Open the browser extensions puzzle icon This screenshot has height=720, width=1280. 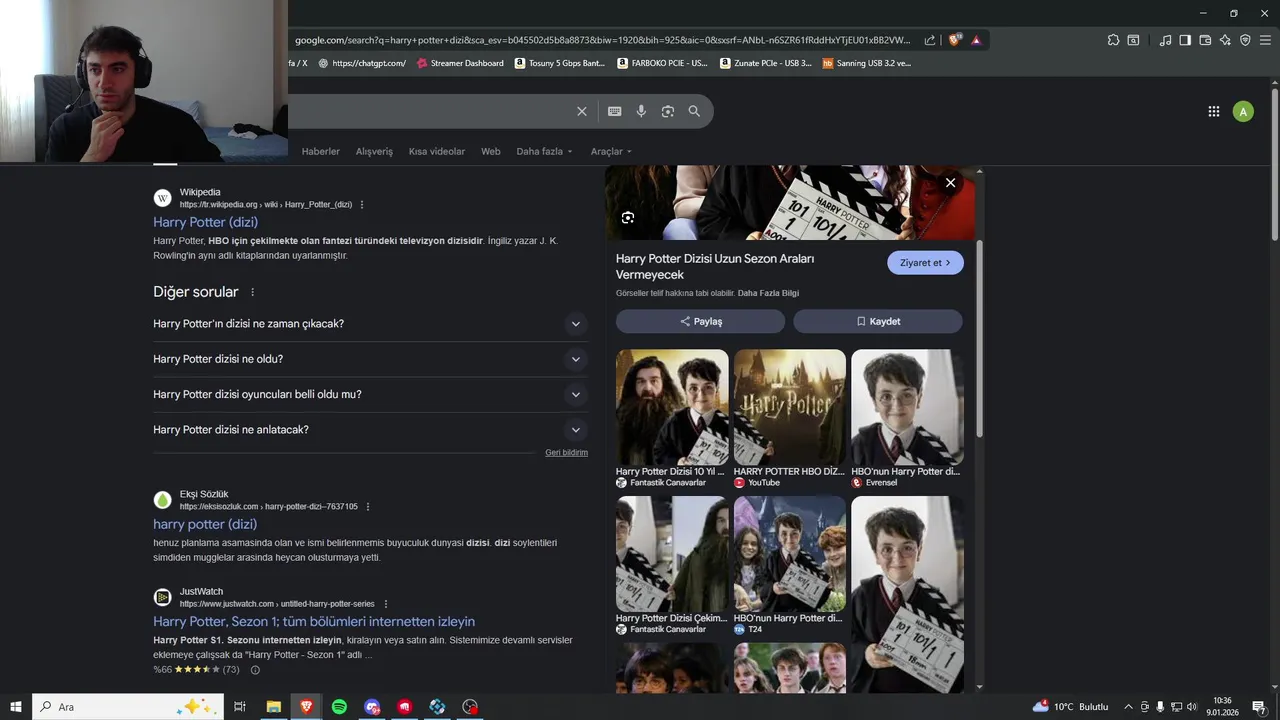click(x=1113, y=40)
